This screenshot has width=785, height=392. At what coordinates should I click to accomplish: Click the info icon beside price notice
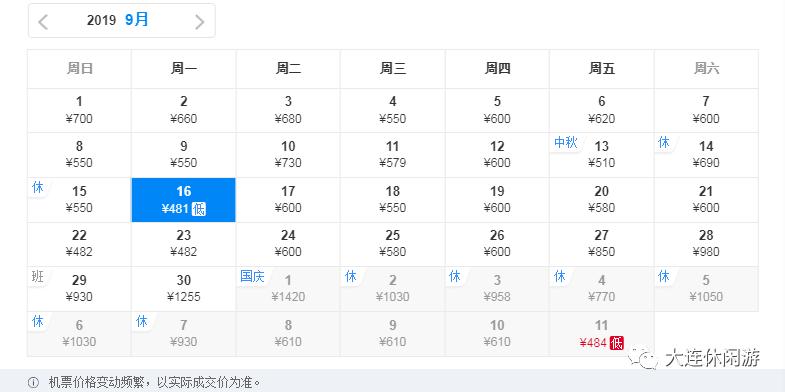tap(34, 383)
